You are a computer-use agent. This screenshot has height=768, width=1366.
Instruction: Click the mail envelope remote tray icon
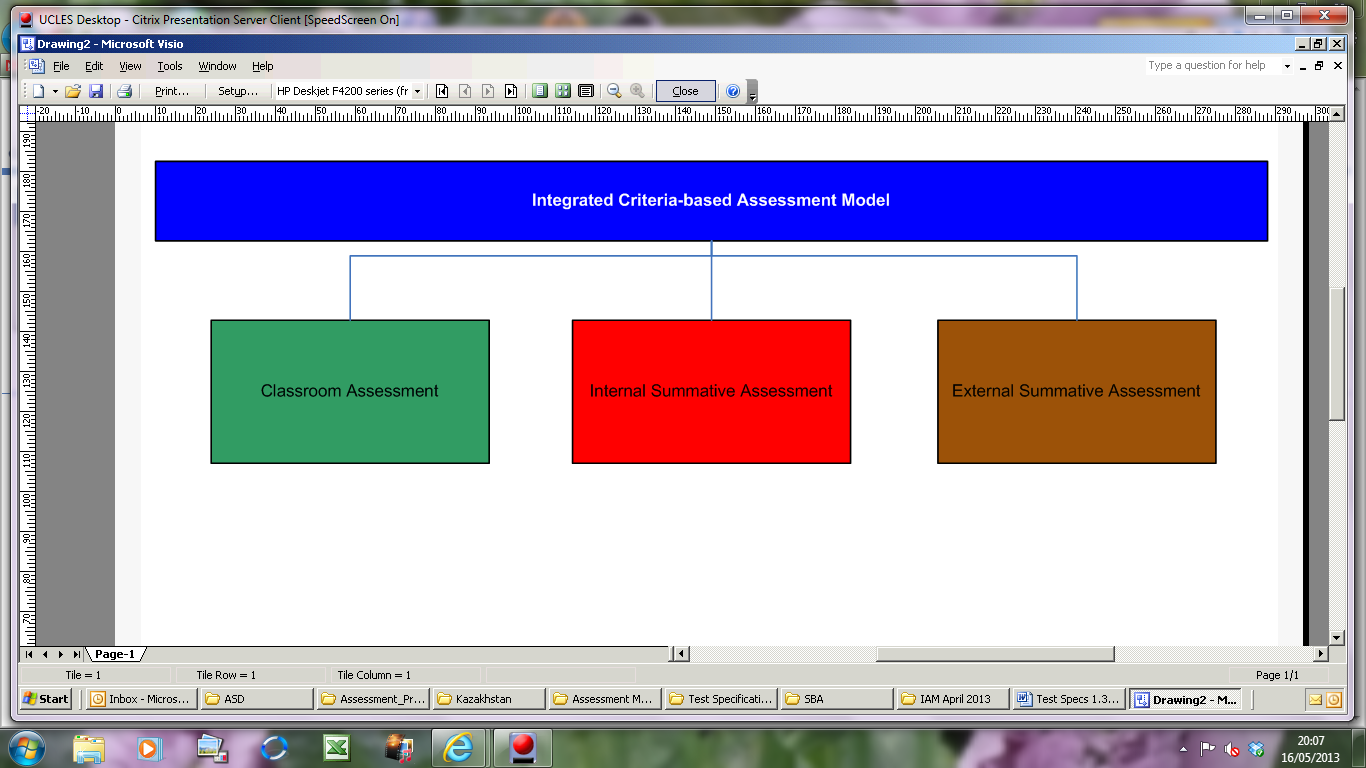(1316, 700)
